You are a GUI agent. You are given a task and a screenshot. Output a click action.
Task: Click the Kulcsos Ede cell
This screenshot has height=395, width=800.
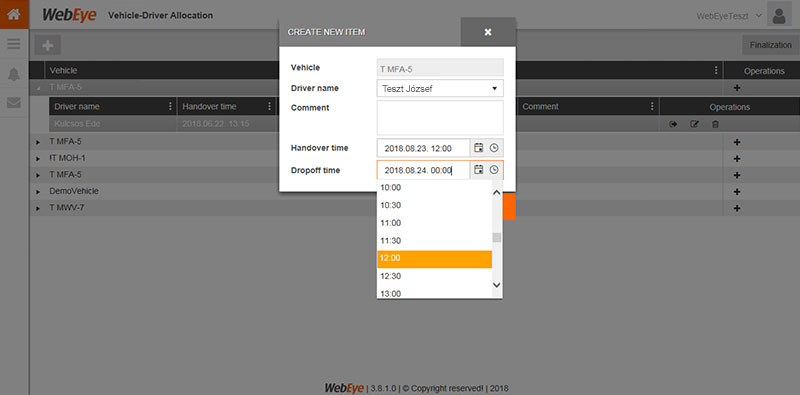[113, 124]
